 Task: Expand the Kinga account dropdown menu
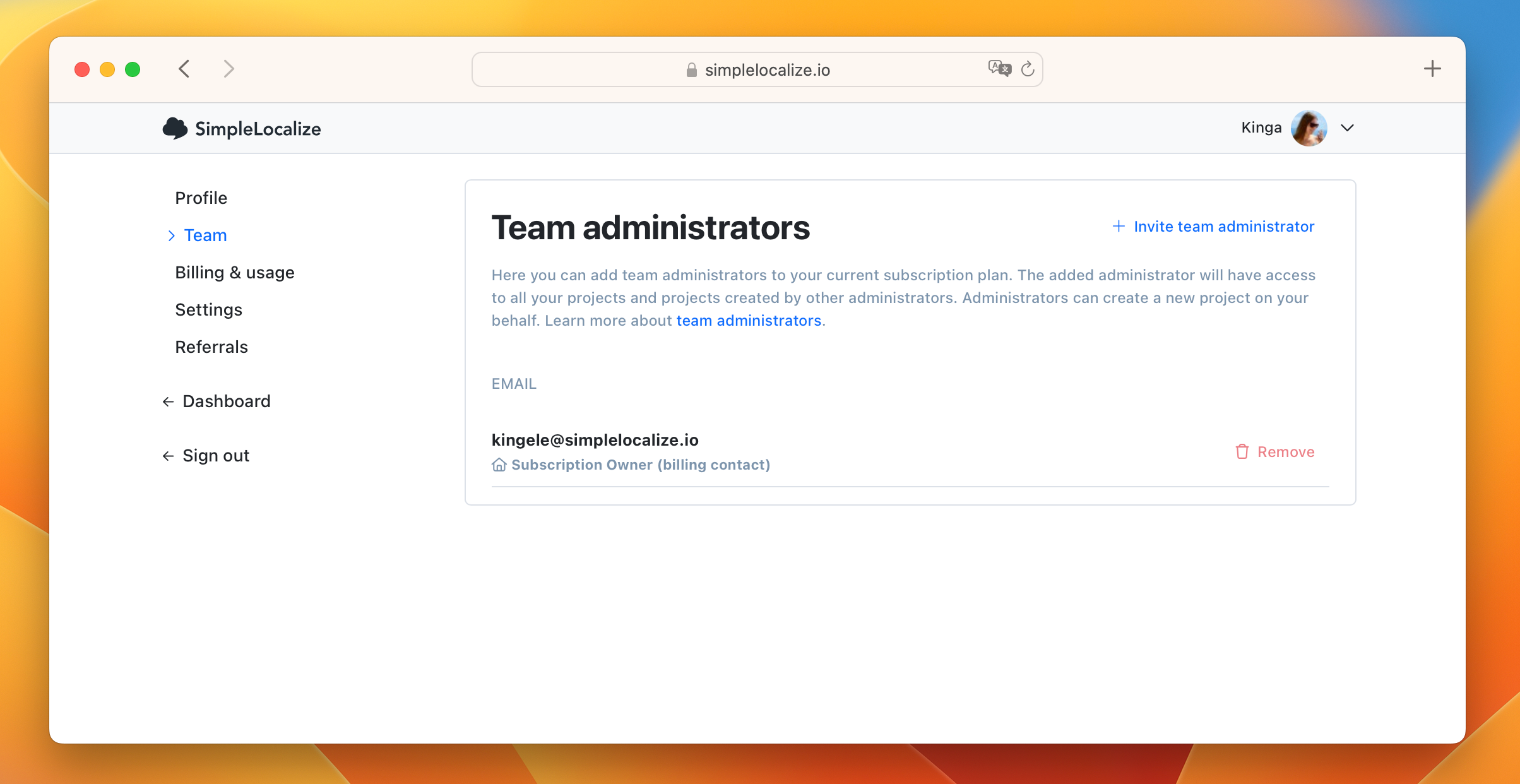[x=1348, y=127]
